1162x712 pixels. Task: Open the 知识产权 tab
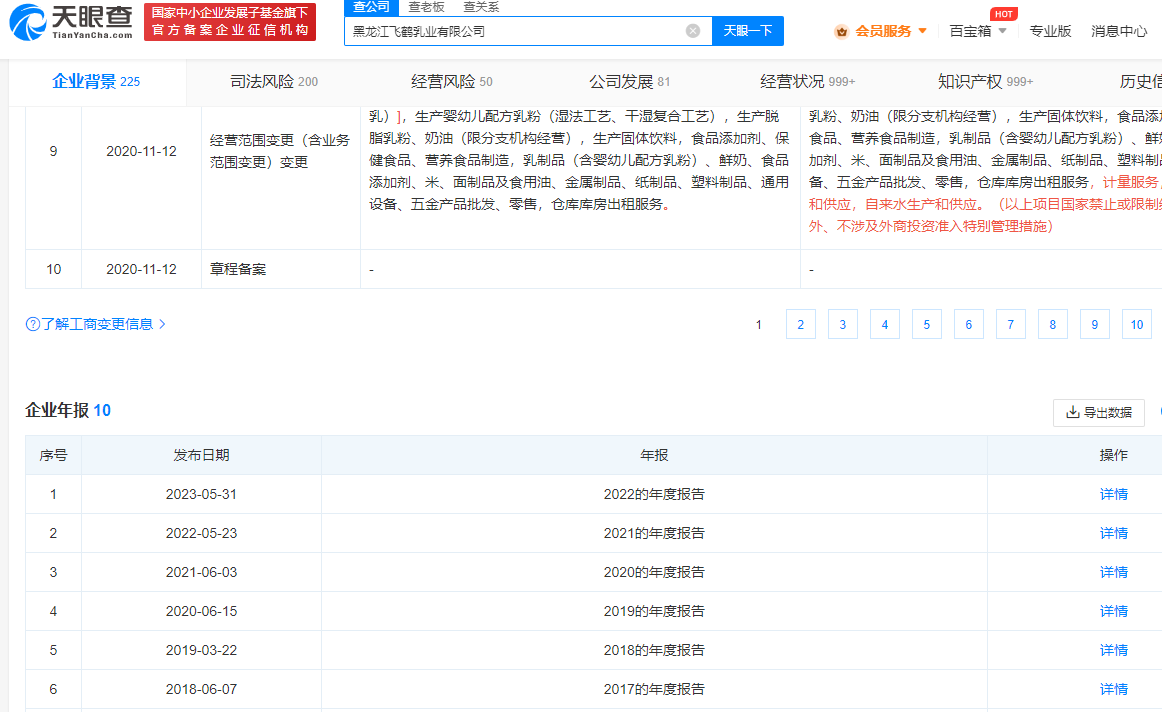click(x=986, y=81)
